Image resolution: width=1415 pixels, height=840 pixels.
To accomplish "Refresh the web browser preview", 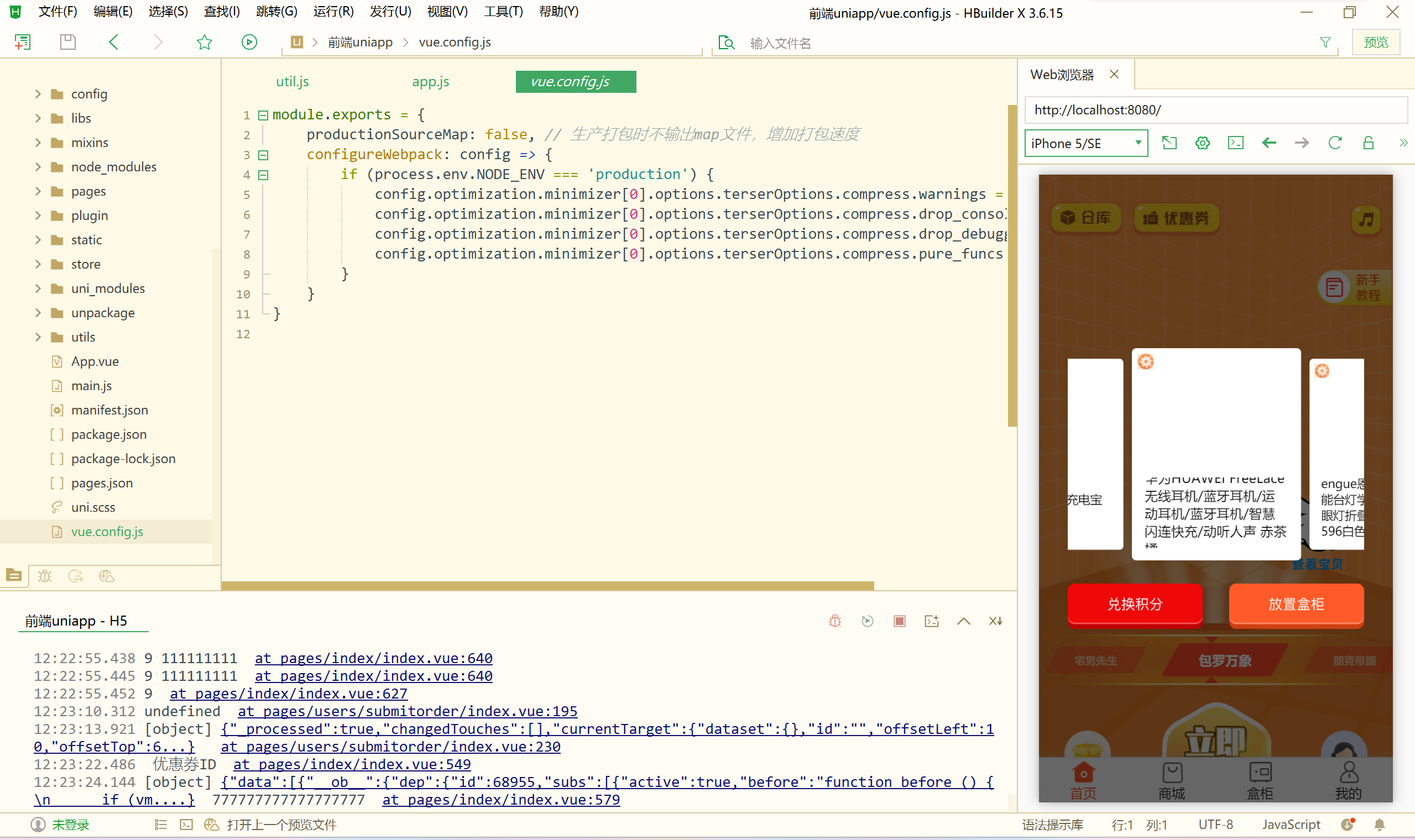I will click(1335, 143).
